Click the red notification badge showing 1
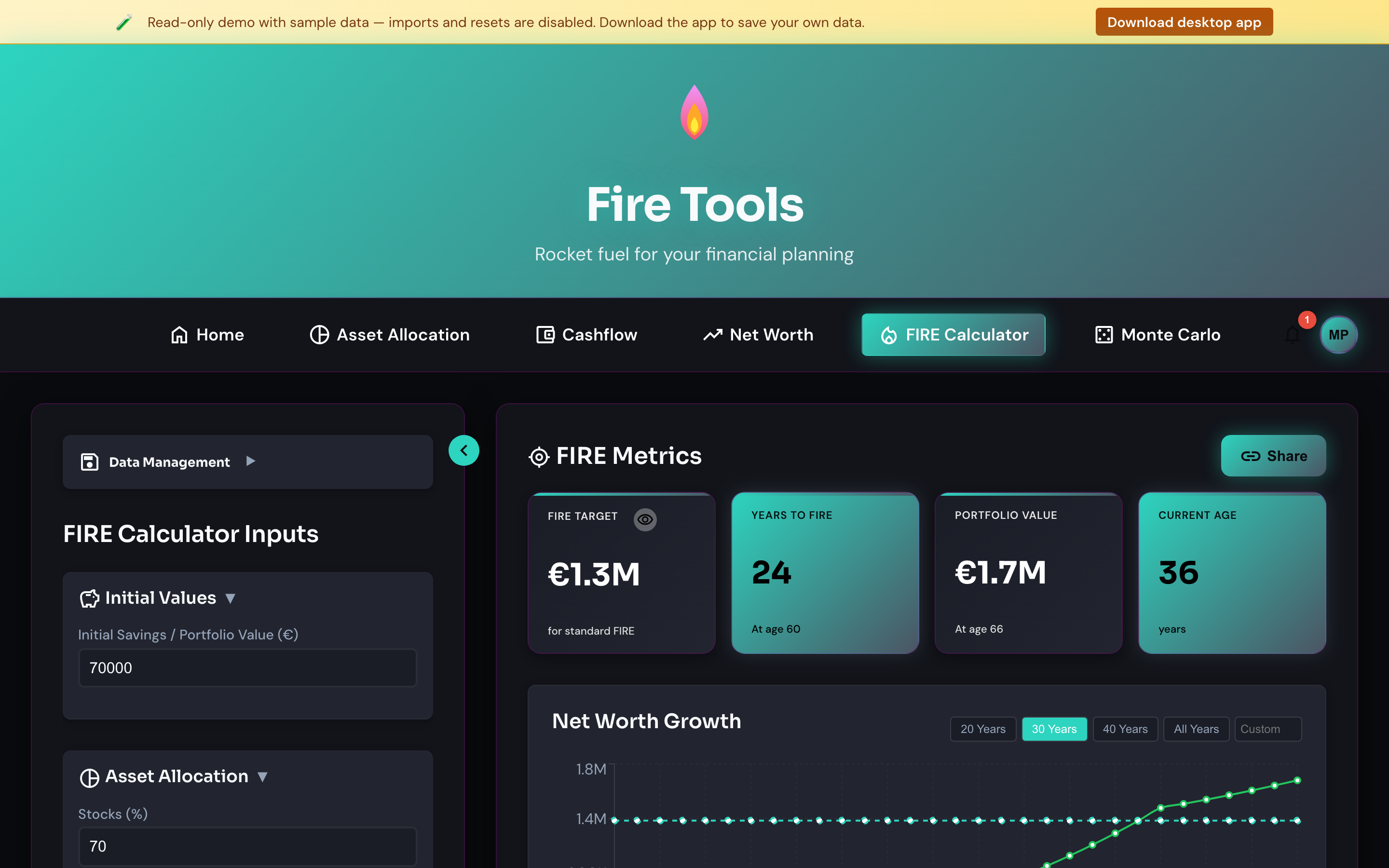This screenshot has height=868, width=1389. coord(1307,320)
